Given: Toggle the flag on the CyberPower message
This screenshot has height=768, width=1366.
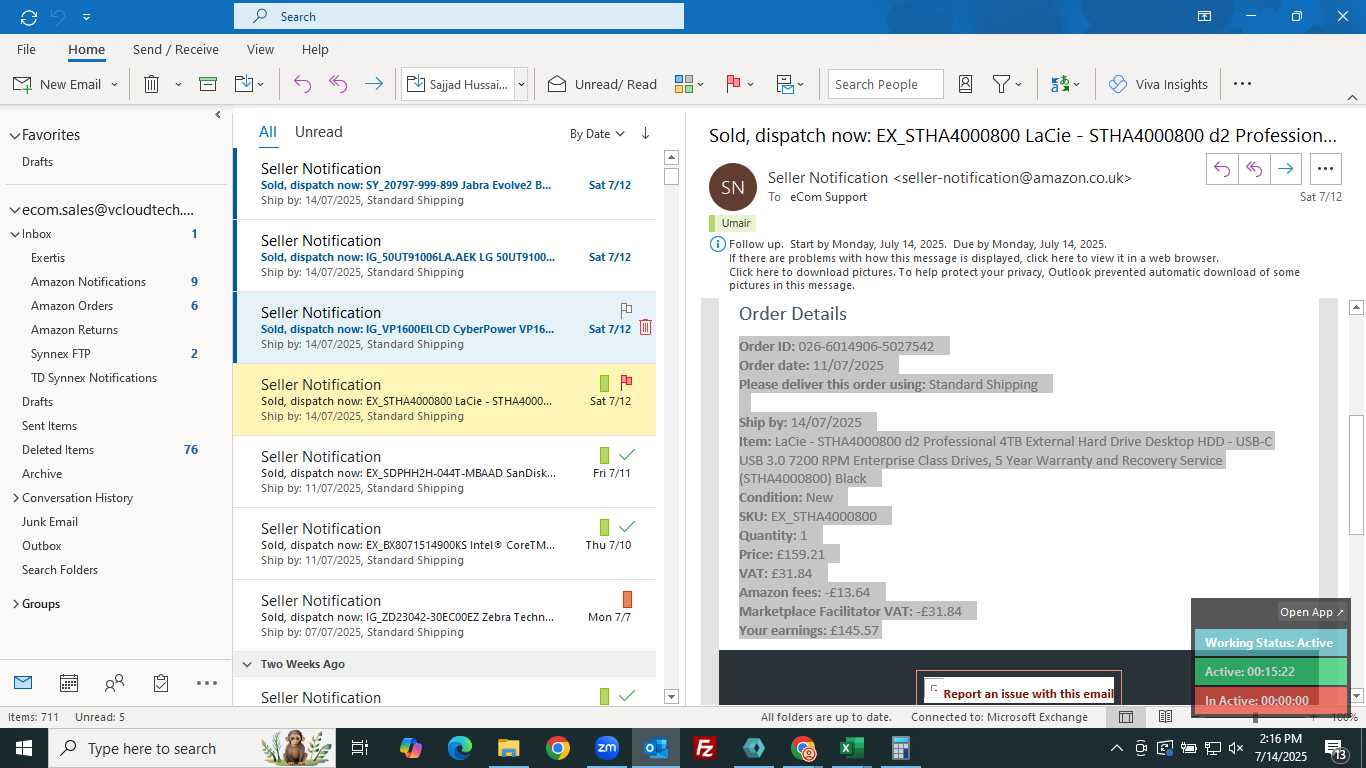Looking at the screenshot, I should pyautogui.click(x=626, y=309).
